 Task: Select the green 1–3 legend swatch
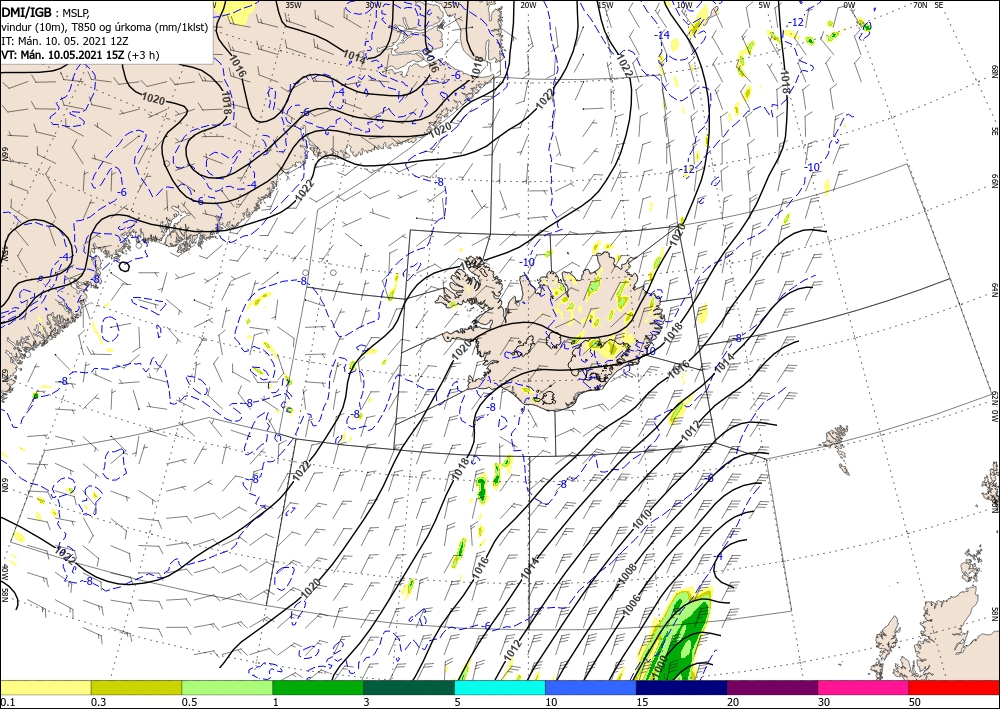click(x=318, y=687)
